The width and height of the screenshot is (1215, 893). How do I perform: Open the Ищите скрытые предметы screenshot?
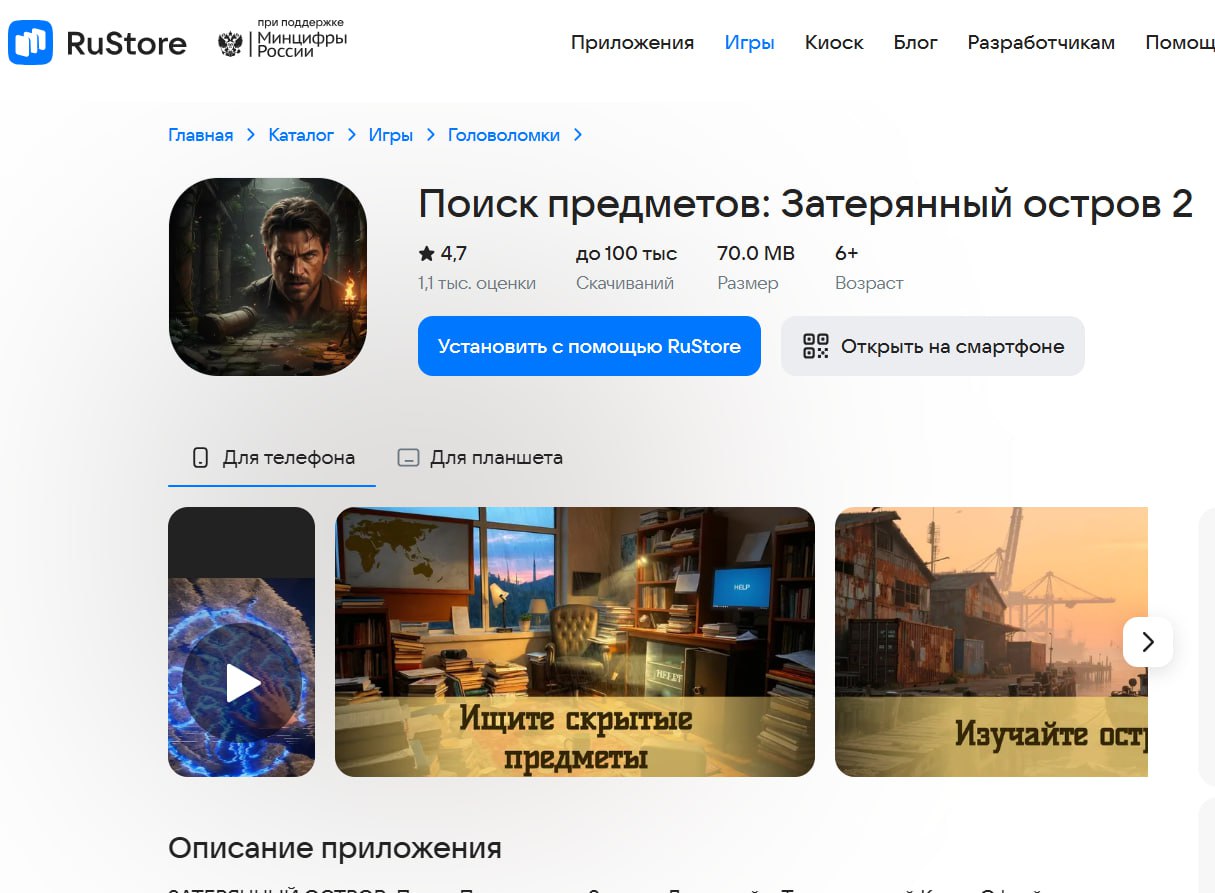574,641
